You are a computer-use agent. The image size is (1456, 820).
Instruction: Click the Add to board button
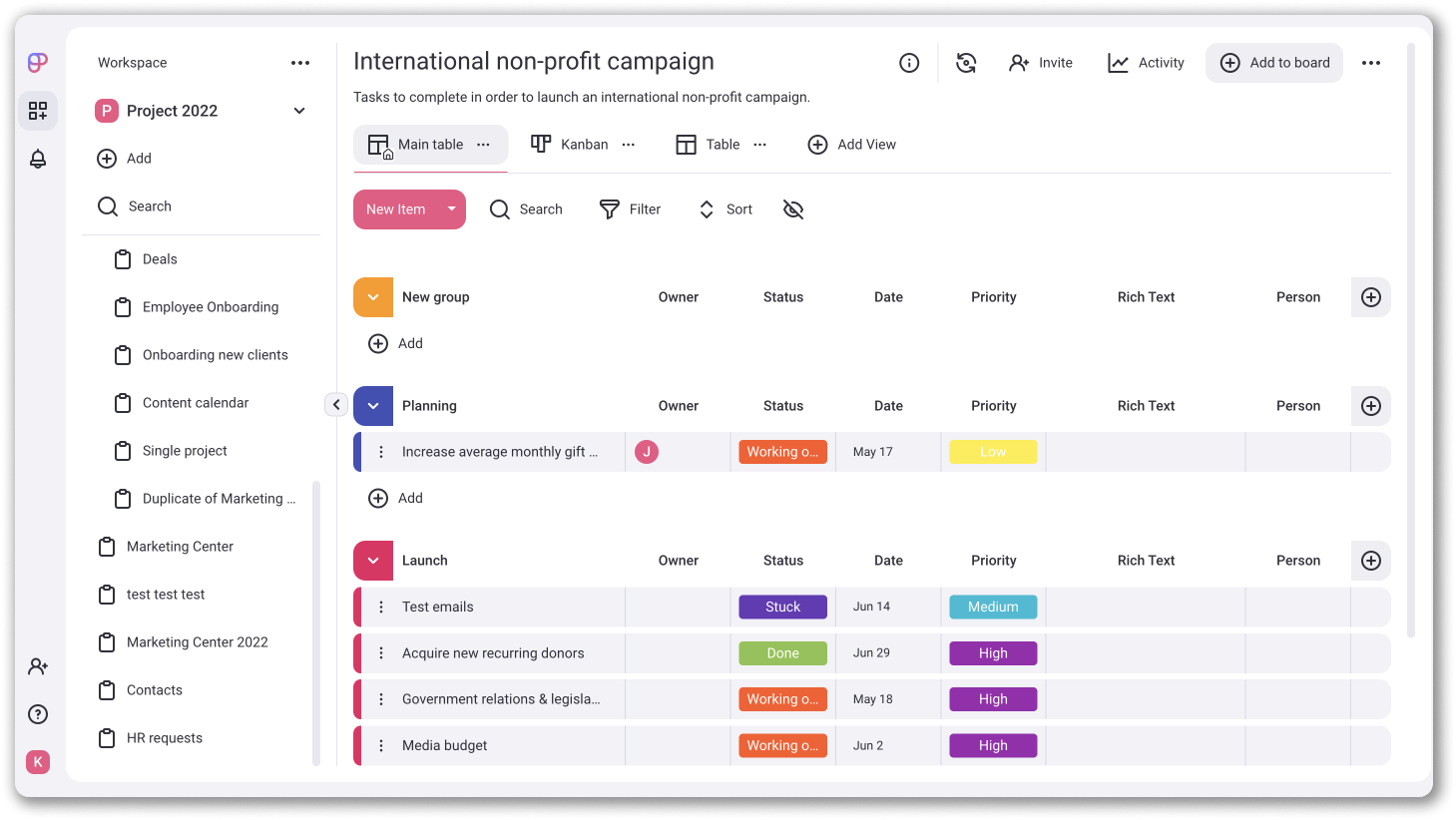coord(1273,62)
